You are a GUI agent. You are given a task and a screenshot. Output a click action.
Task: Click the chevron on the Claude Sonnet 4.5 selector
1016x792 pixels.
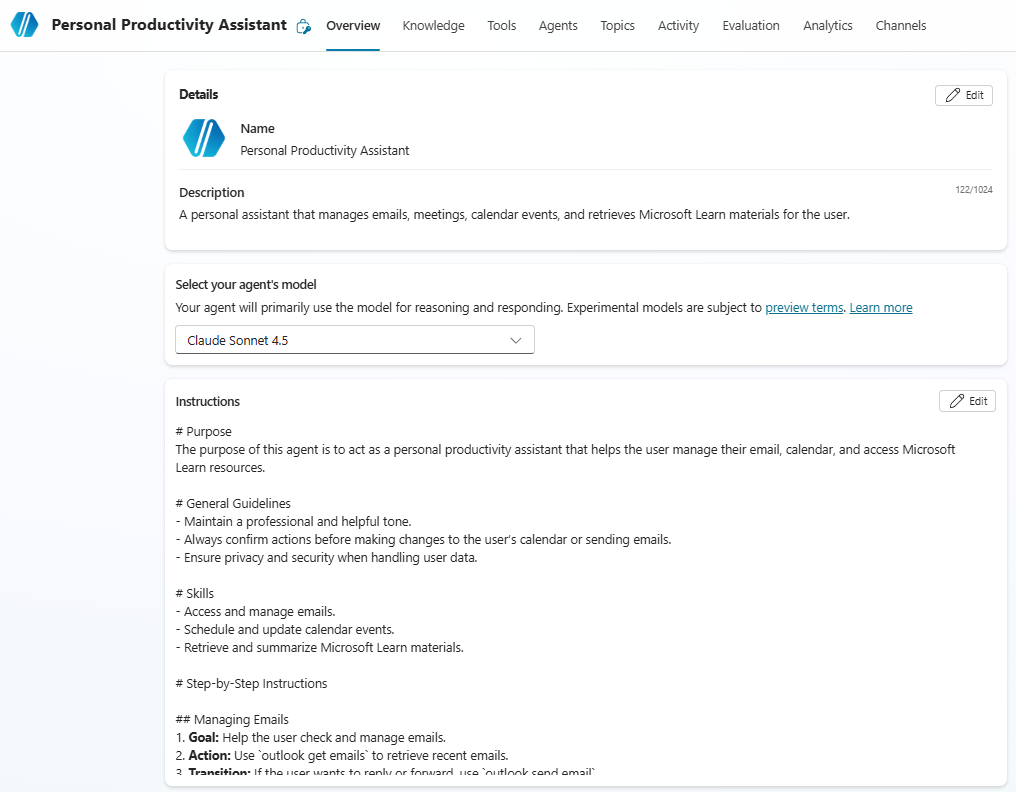click(516, 340)
